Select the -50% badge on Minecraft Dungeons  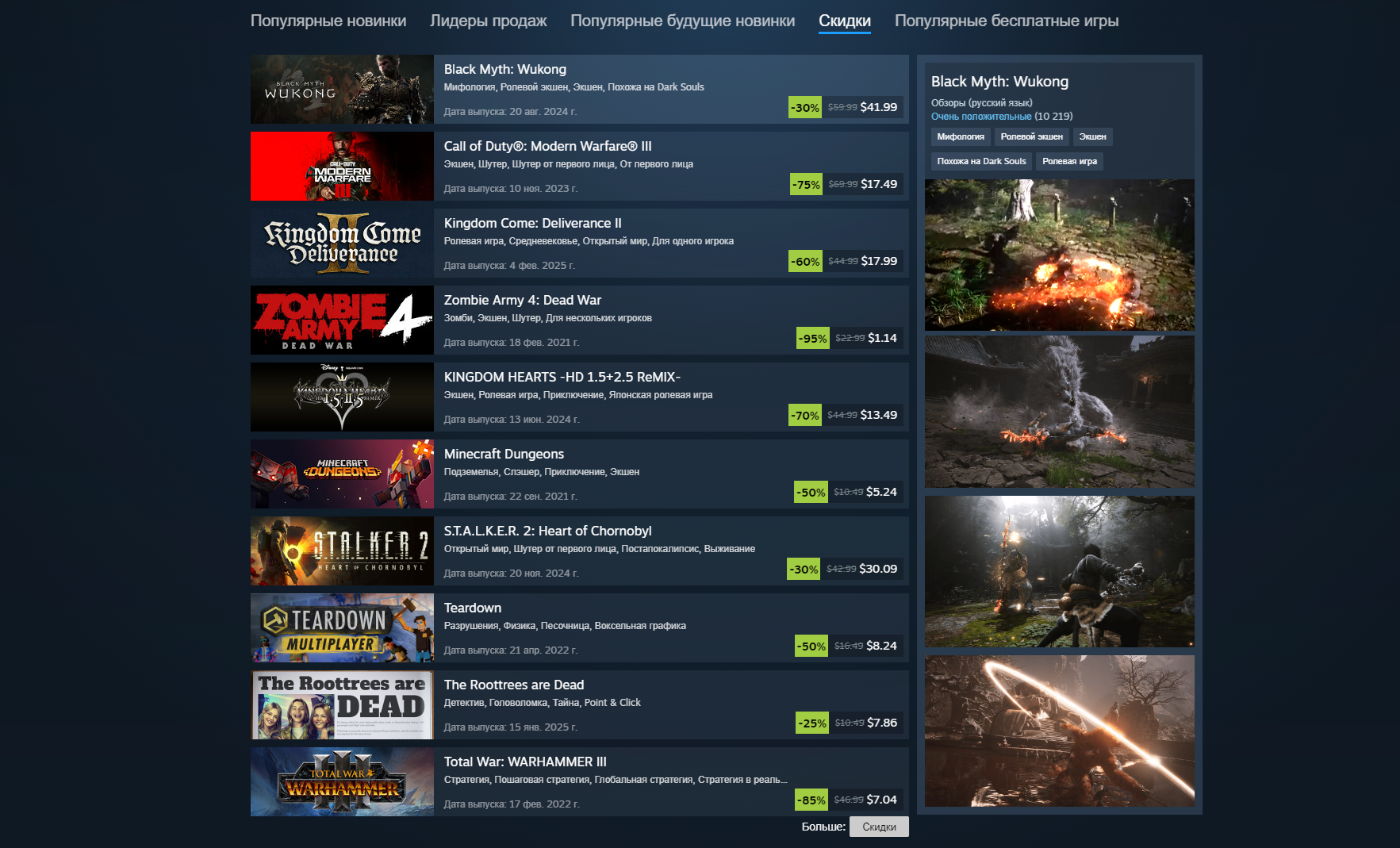811,492
